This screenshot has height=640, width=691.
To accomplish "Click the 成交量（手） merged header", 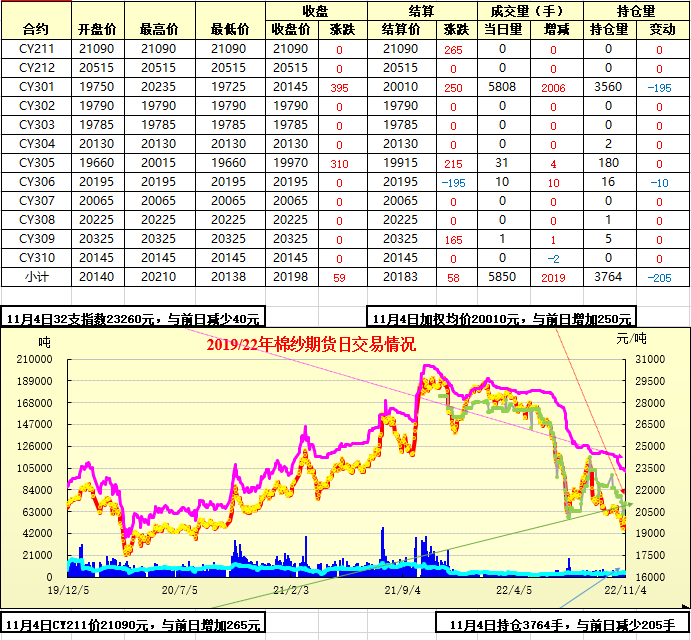I will 526,10.
